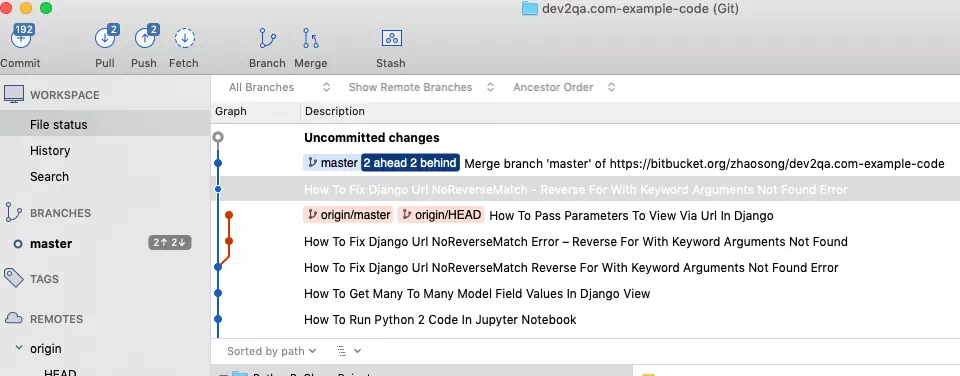Click the Commit toolbar icon
The width and height of the screenshot is (960, 376).
[21, 38]
